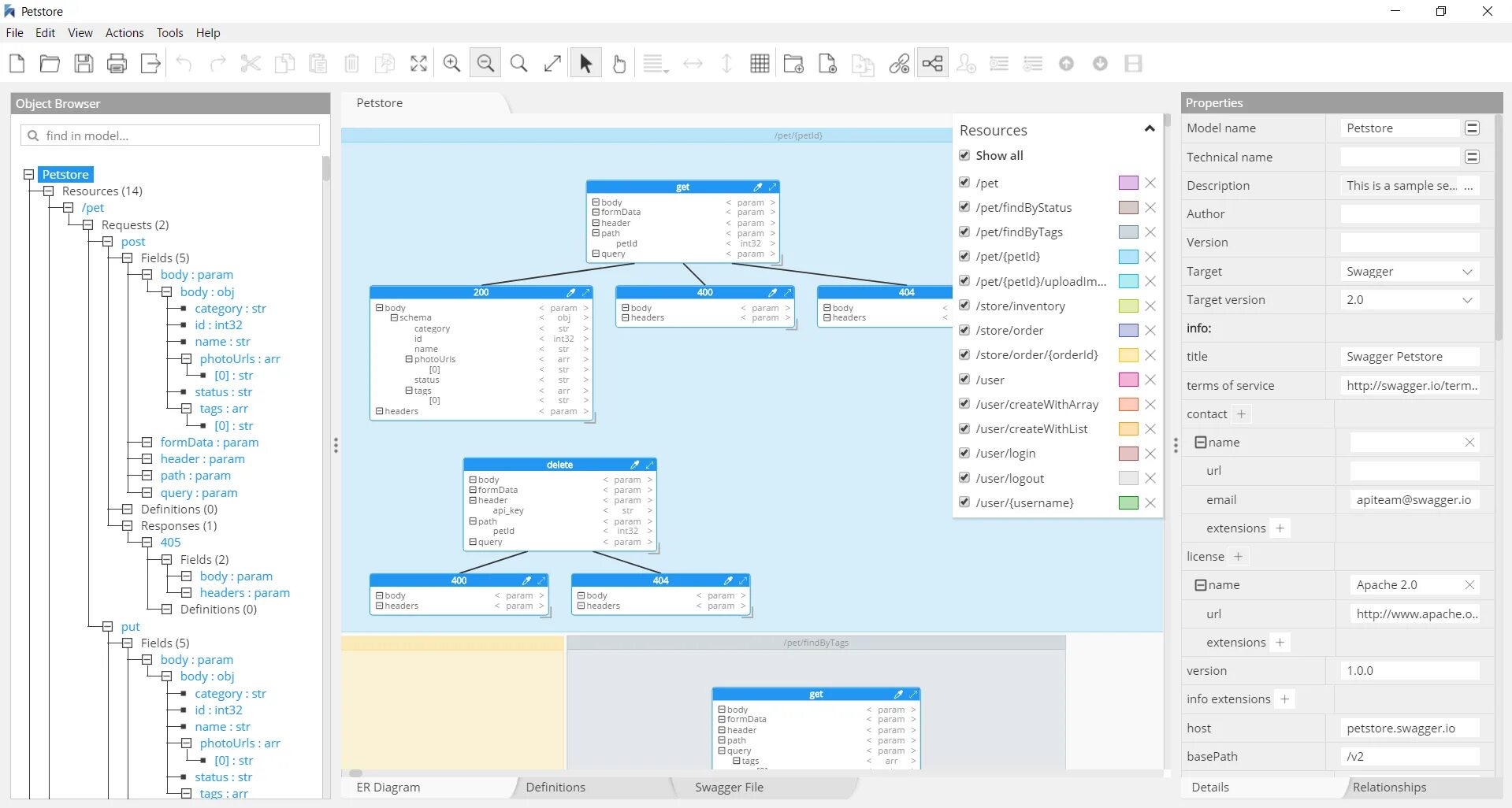
Task: Select the hand pan tool
Action: tap(619, 63)
